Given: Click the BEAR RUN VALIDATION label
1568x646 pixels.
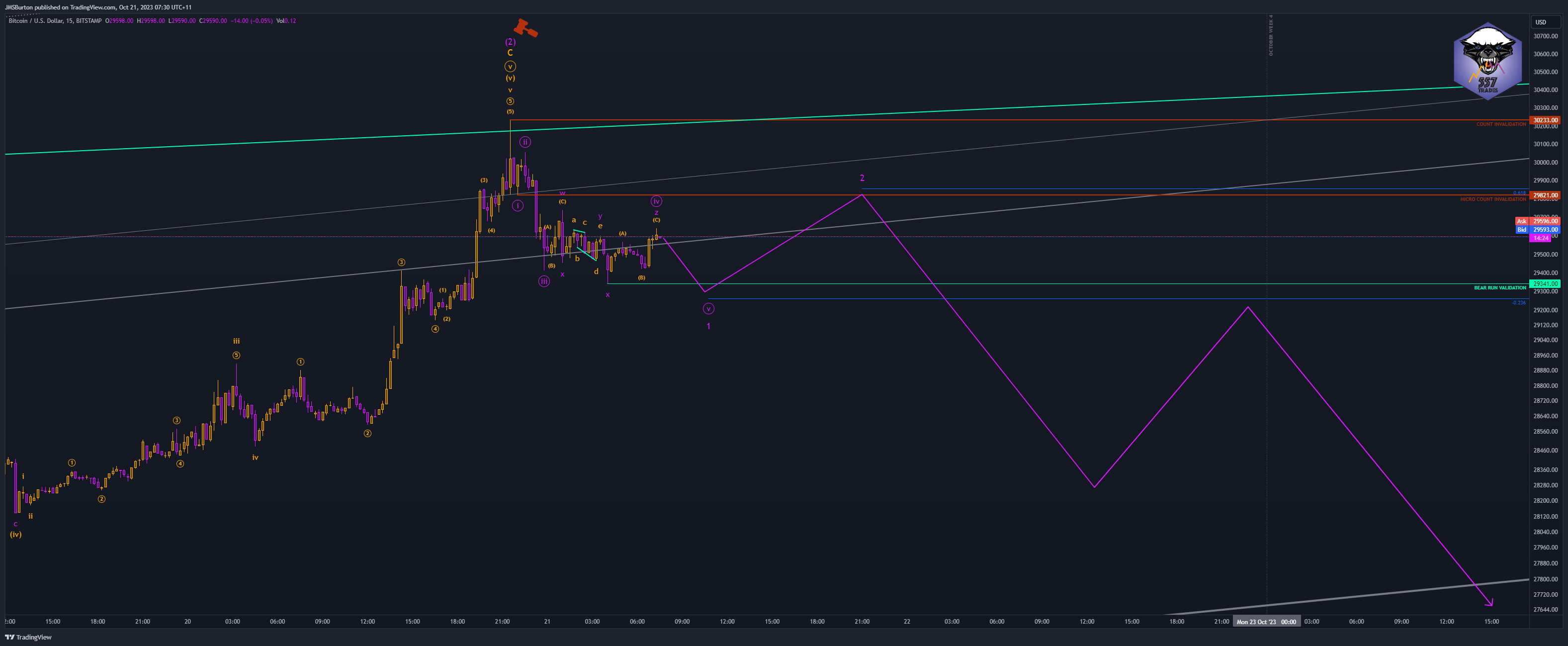Looking at the screenshot, I should (1500, 287).
